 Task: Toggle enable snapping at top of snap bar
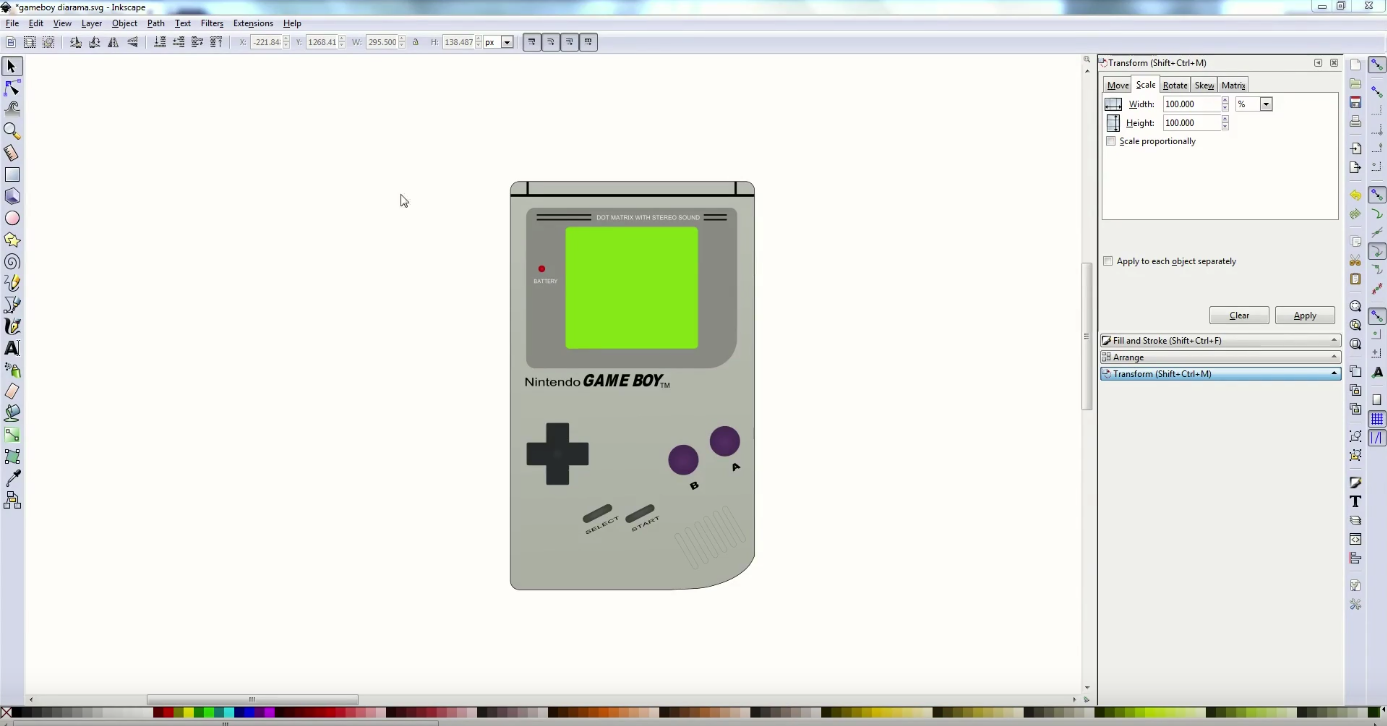click(x=1377, y=65)
